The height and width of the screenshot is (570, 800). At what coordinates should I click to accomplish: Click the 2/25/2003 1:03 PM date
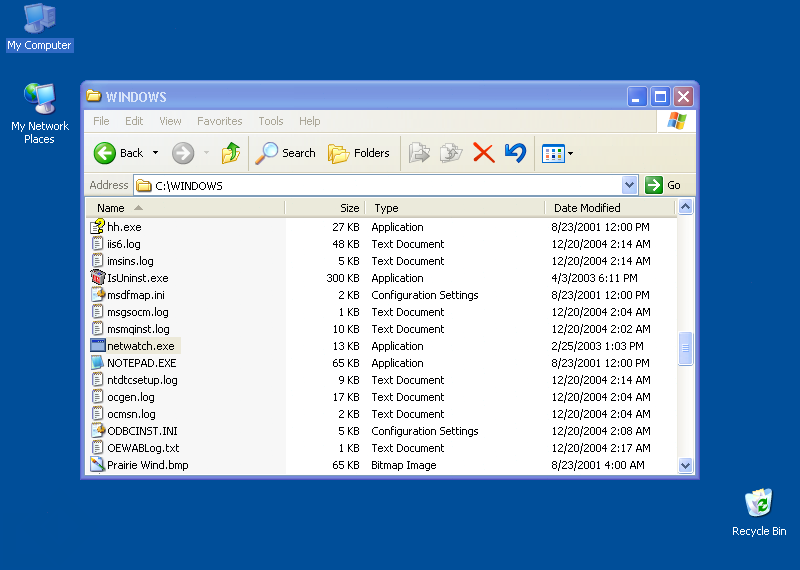[x=597, y=346]
